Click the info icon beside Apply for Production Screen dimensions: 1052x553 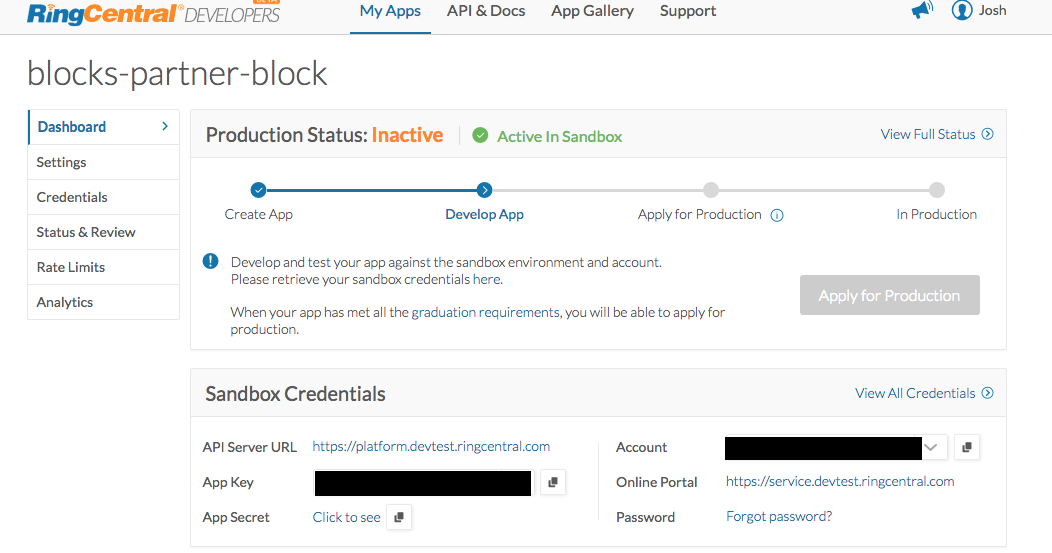click(x=777, y=215)
